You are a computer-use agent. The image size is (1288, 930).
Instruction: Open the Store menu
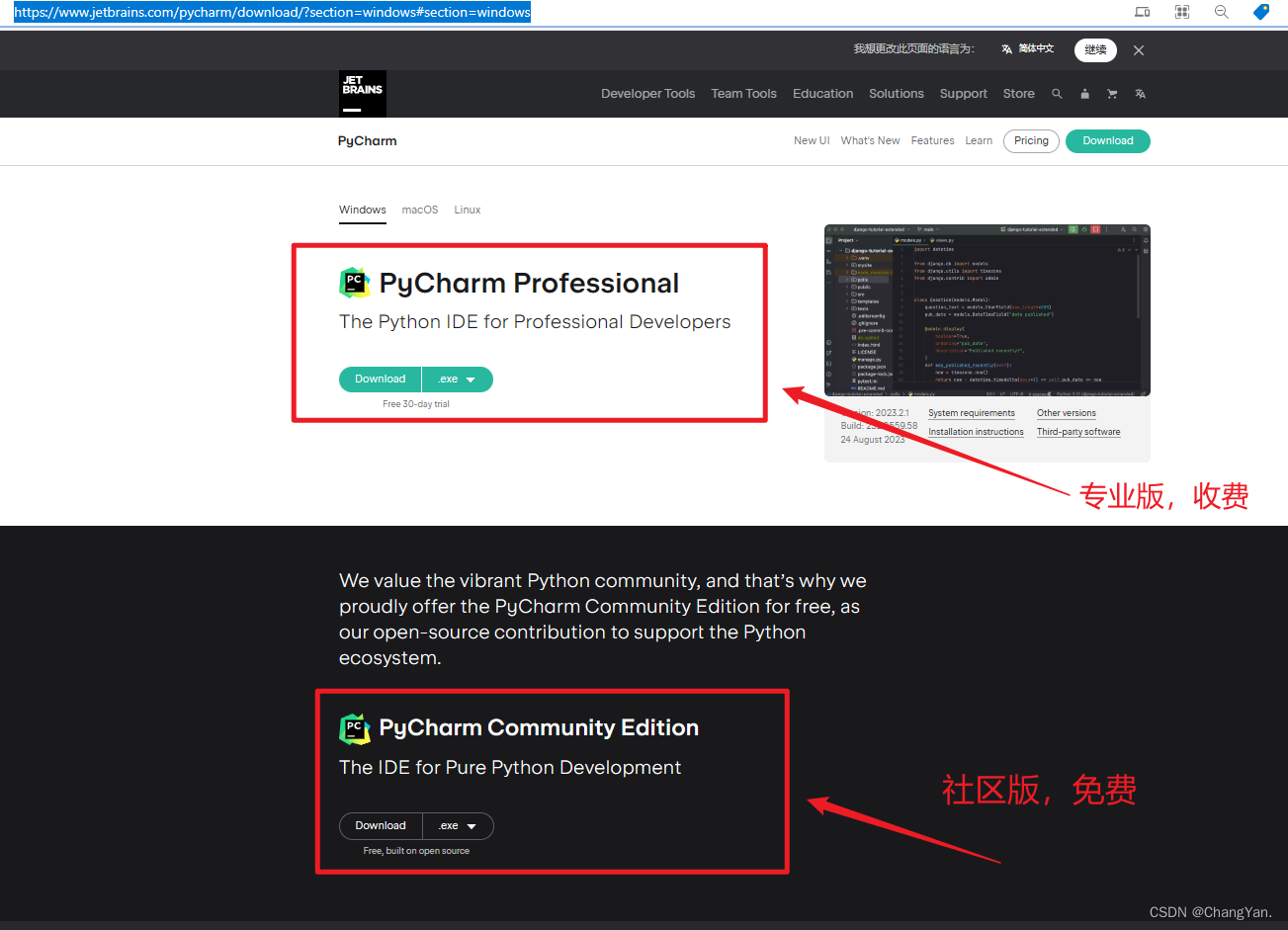coord(1019,94)
